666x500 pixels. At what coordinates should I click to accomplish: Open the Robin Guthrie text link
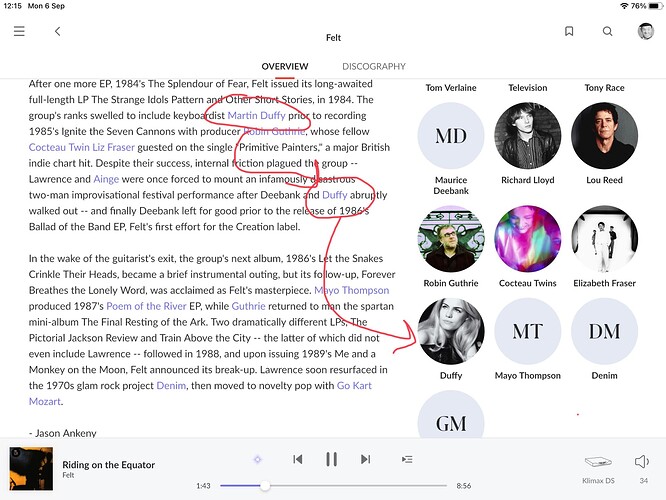coord(274,131)
